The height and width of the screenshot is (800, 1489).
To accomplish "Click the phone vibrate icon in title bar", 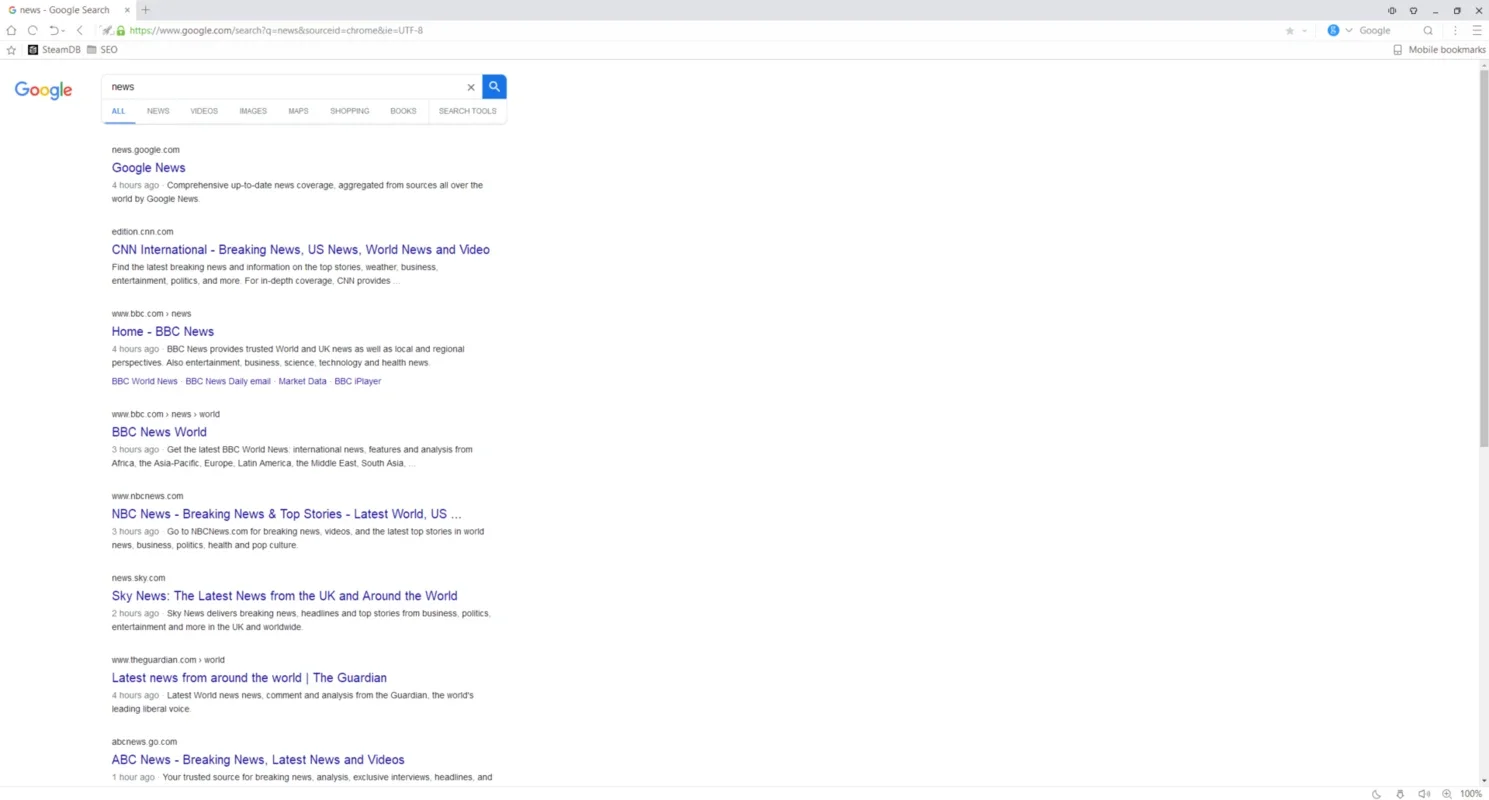I will point(1392,10).
